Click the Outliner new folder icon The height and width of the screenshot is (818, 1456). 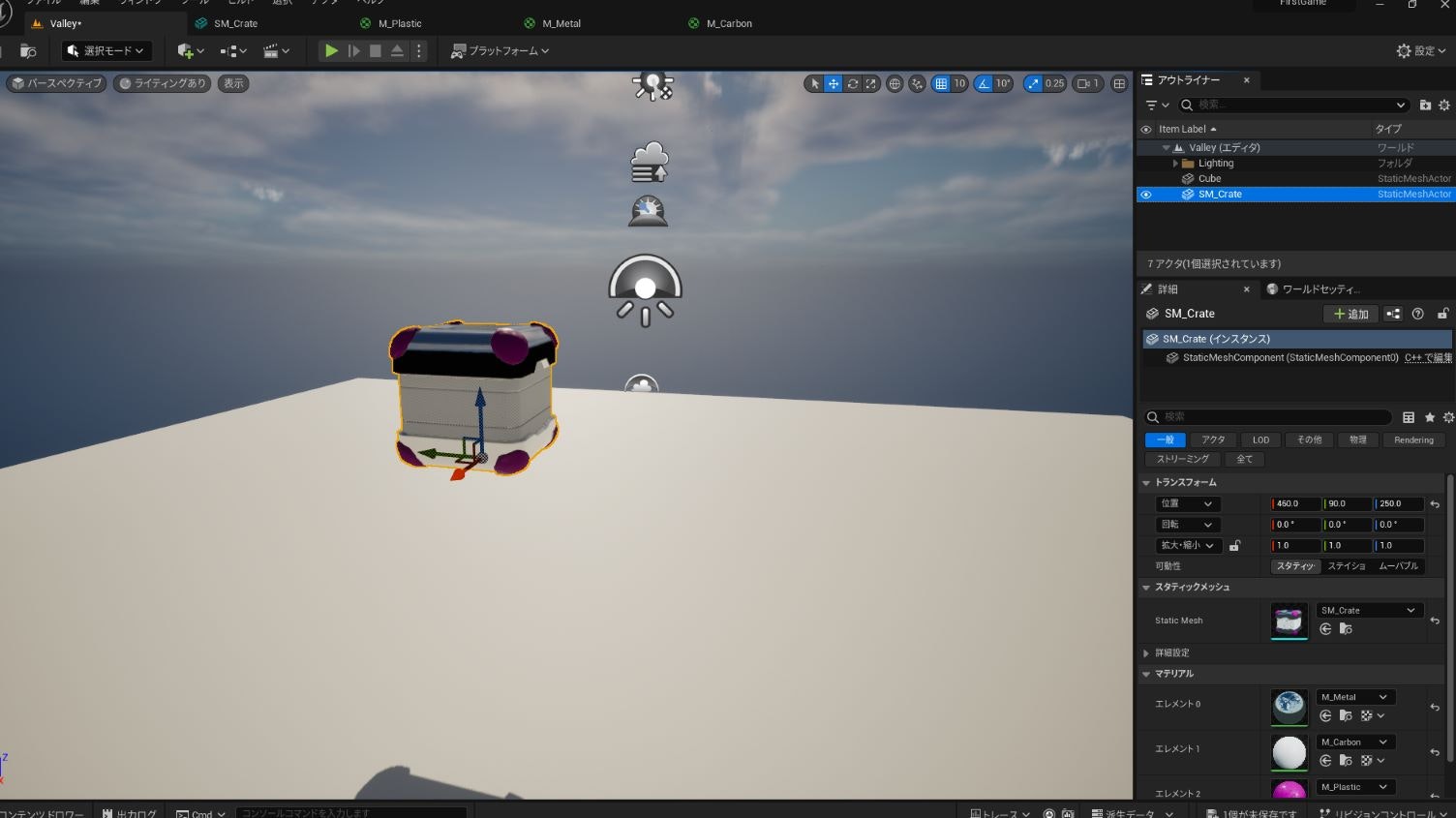pyautogui.click(x=1425, y=105)
